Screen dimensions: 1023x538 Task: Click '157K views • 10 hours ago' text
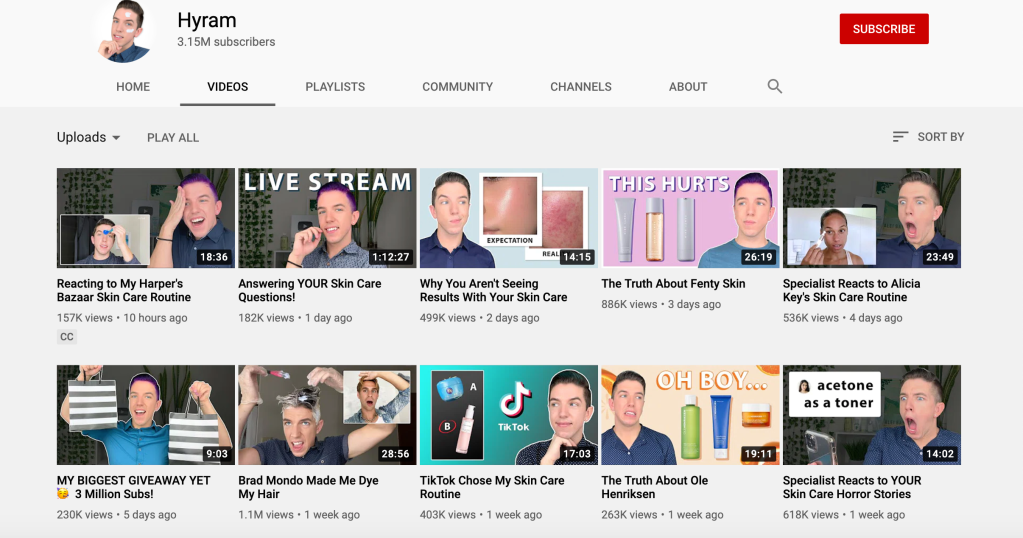click(x=122, y=318)
